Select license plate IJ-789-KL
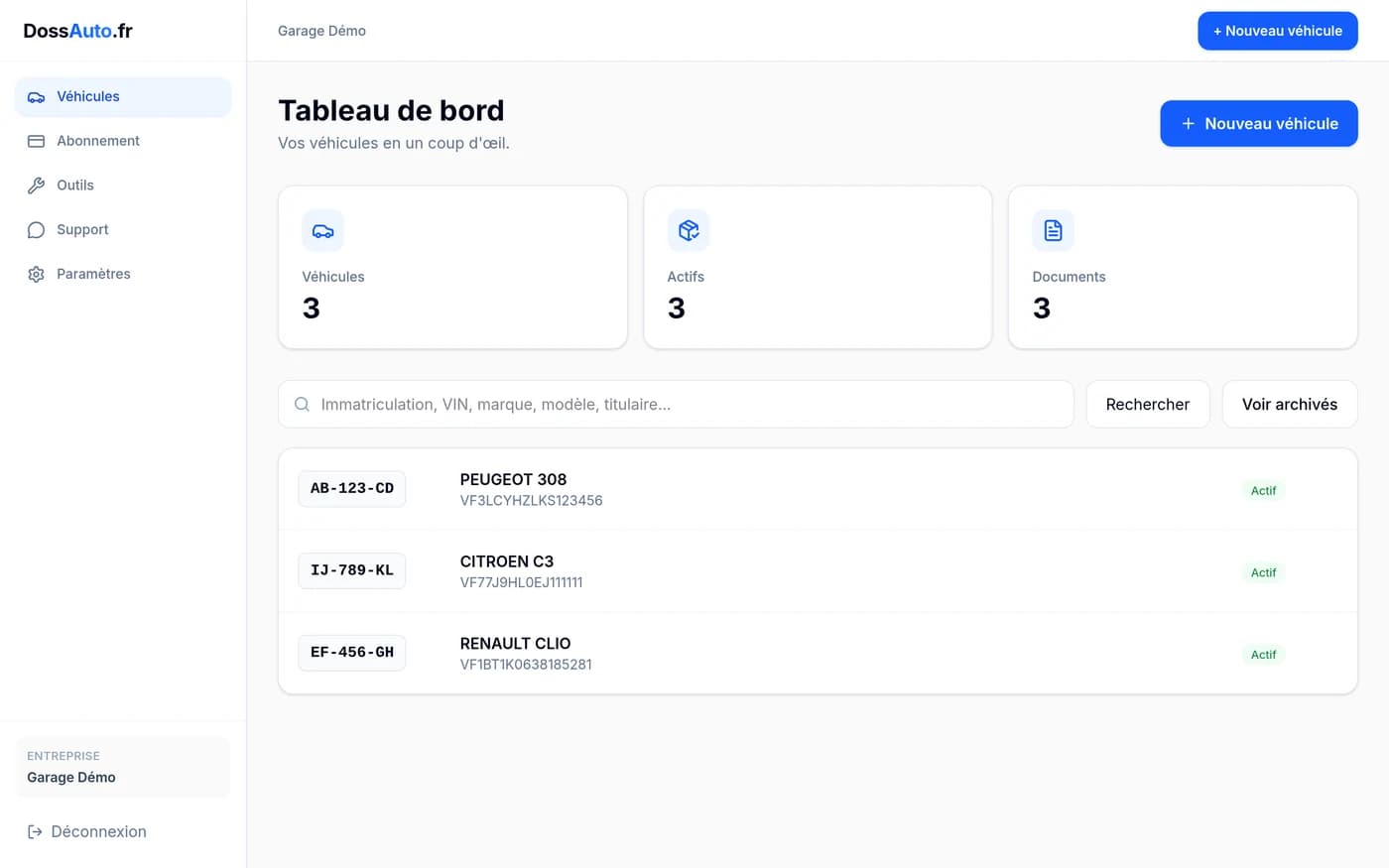Screen dimensions: 1389x868 (351, 570)
